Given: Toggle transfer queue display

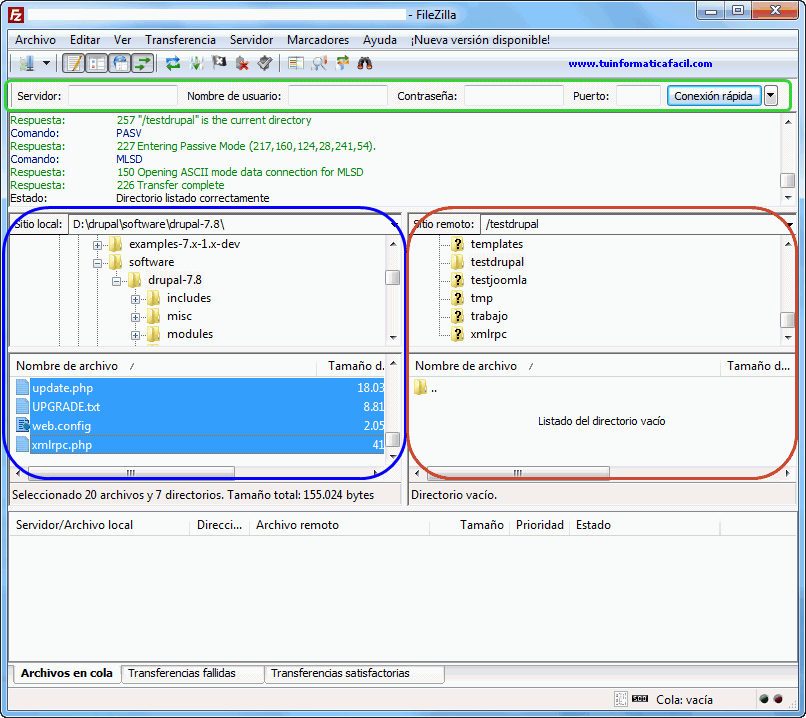Looking at the screenshot, I should [x=142, y=63].
